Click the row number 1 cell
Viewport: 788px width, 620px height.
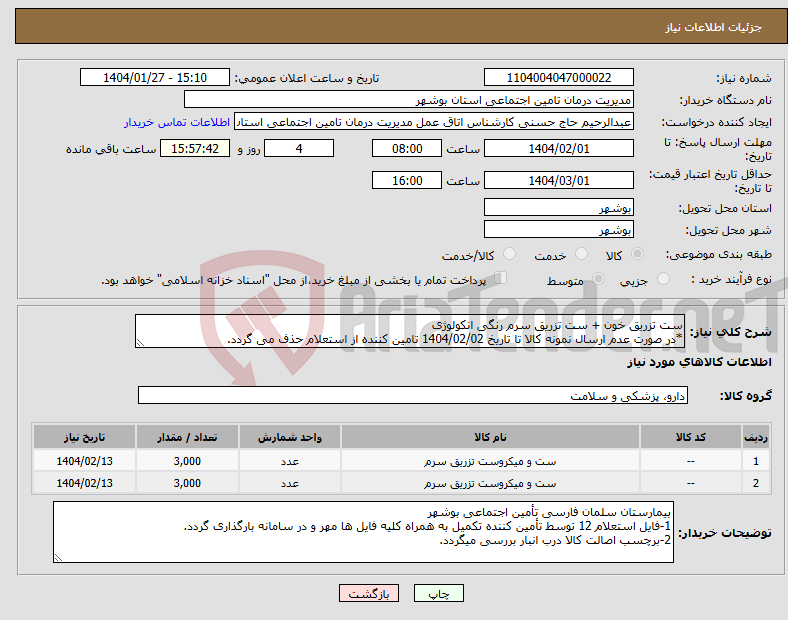click(x=756, y=461)
